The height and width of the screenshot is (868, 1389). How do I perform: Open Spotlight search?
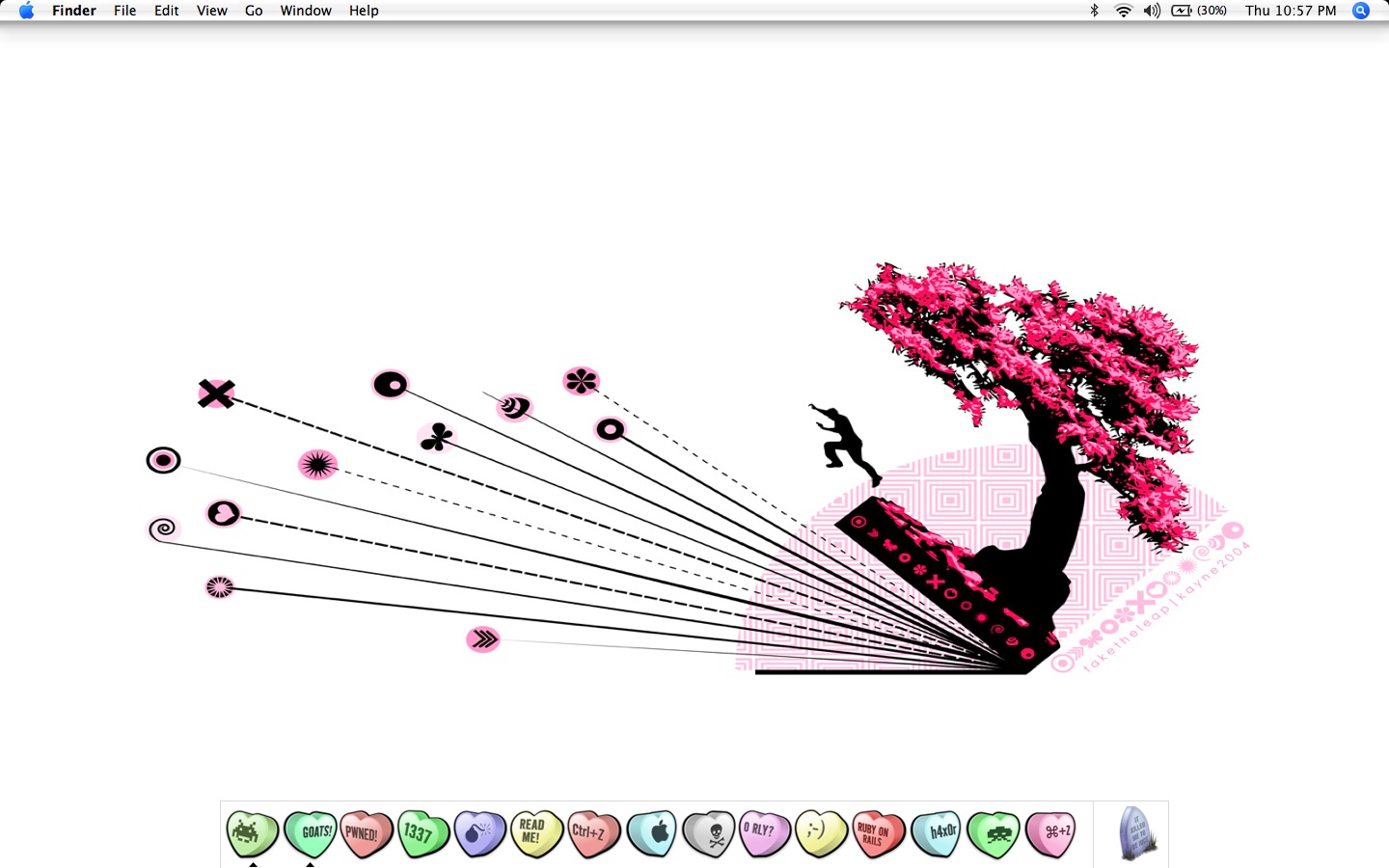1361,11
